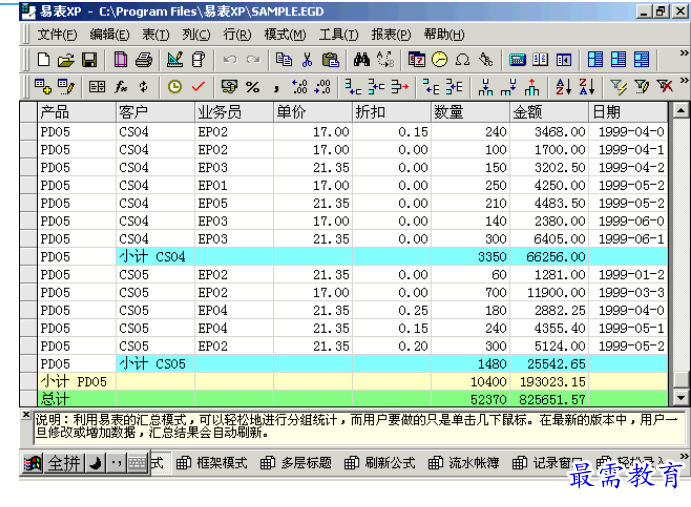Click the 单价 column header
This screenshot has width=691, height=507.
pos(313,112)
